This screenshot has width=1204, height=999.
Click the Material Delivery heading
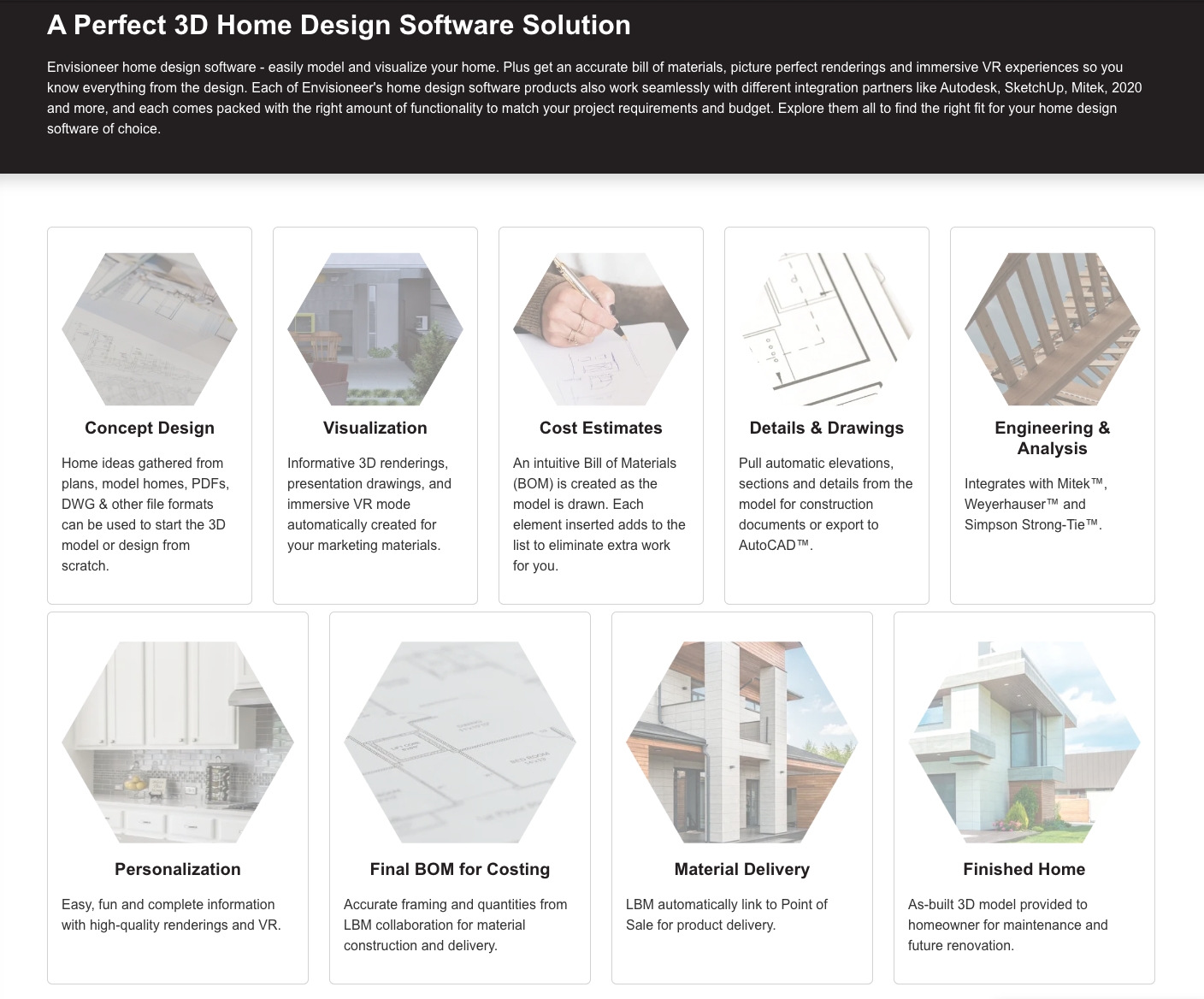[742, 869]
